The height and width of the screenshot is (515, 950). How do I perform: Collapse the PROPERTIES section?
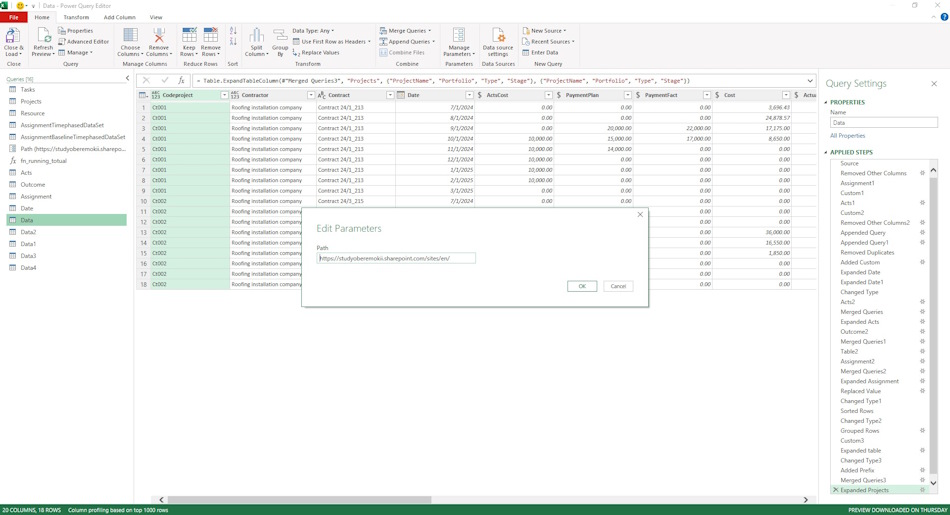point(826,102)
